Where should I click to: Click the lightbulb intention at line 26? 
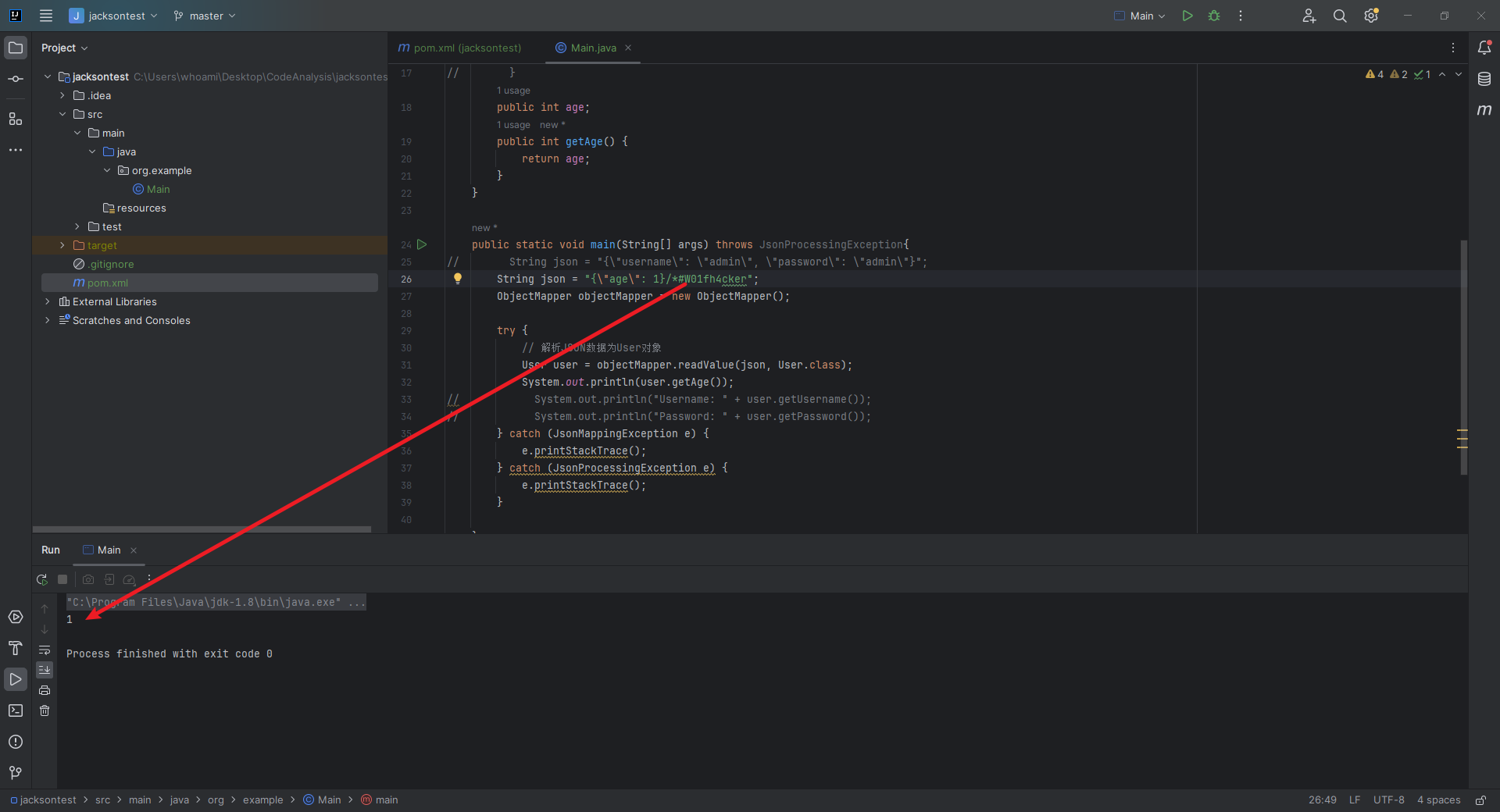pos(458,278)
